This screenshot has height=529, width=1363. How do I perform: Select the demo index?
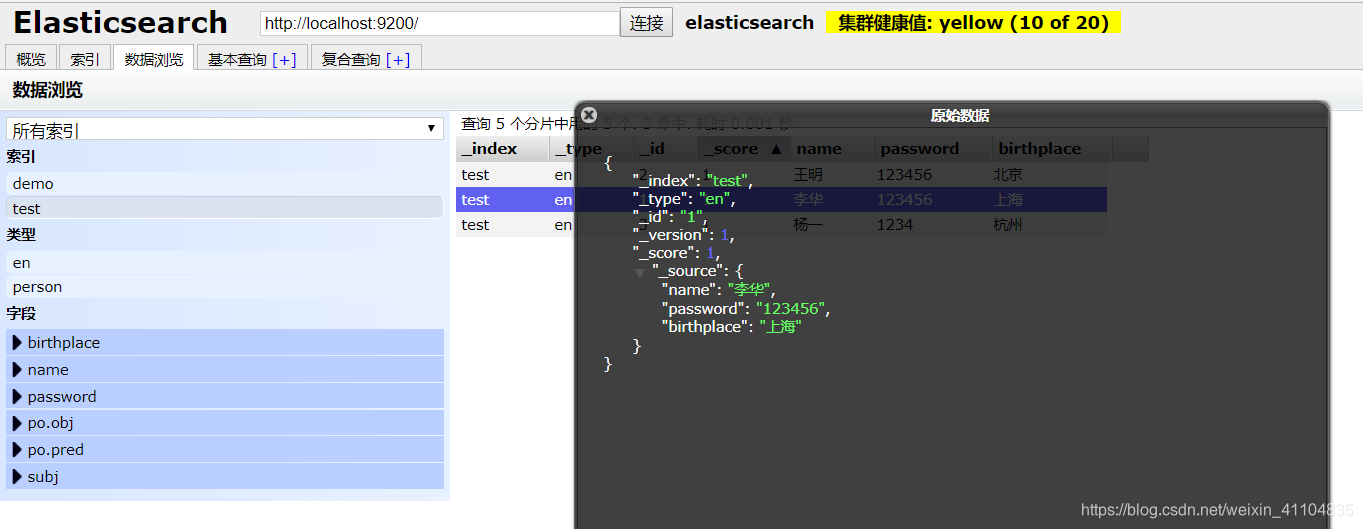point(225,184)
